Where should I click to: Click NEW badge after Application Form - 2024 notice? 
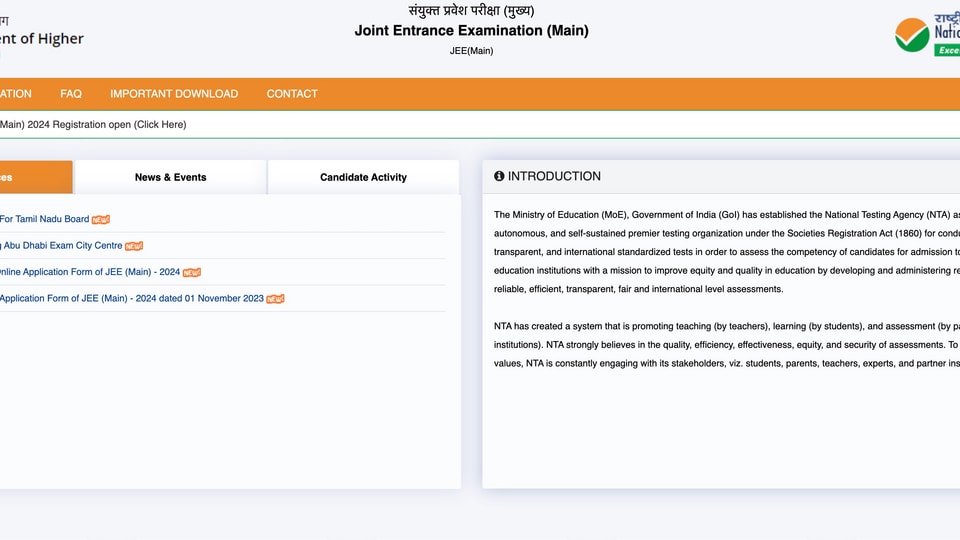tap(192, 272)
